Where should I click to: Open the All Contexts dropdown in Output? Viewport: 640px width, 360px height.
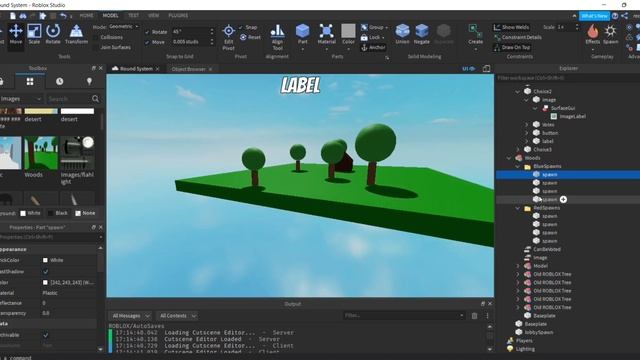178,316
